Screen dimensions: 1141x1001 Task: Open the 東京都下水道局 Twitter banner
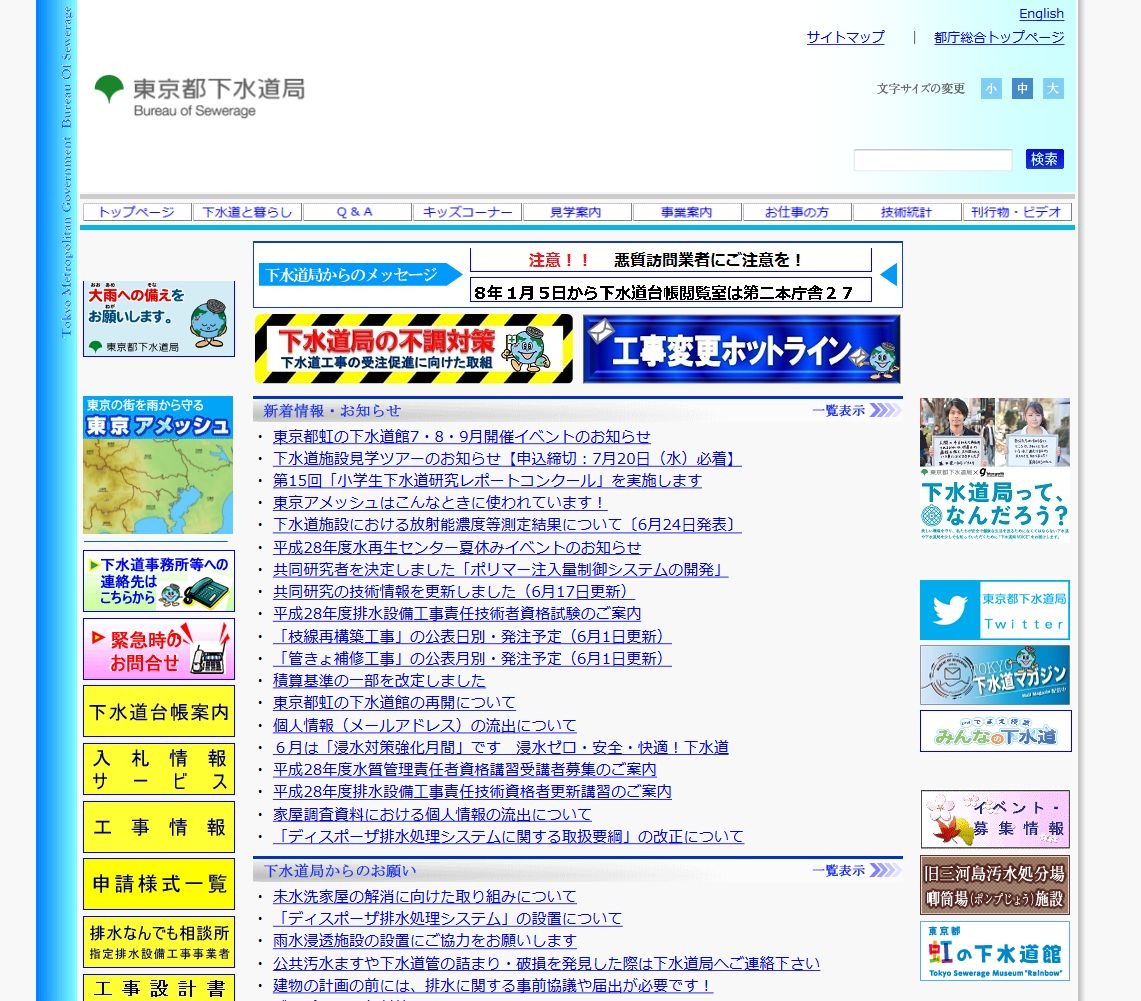click(994, 610)
